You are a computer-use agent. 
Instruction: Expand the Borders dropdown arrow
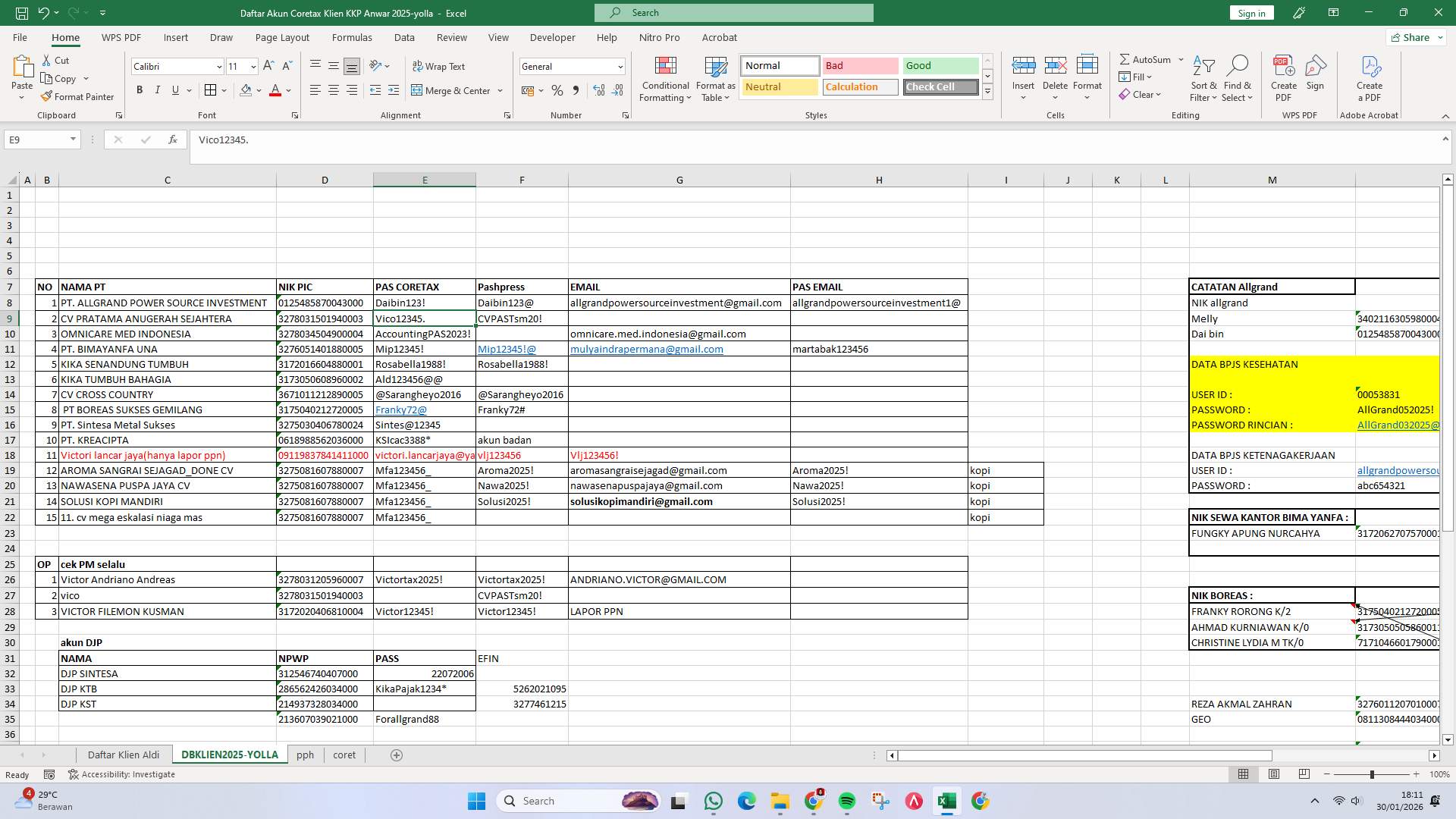(x=222, y=90)
